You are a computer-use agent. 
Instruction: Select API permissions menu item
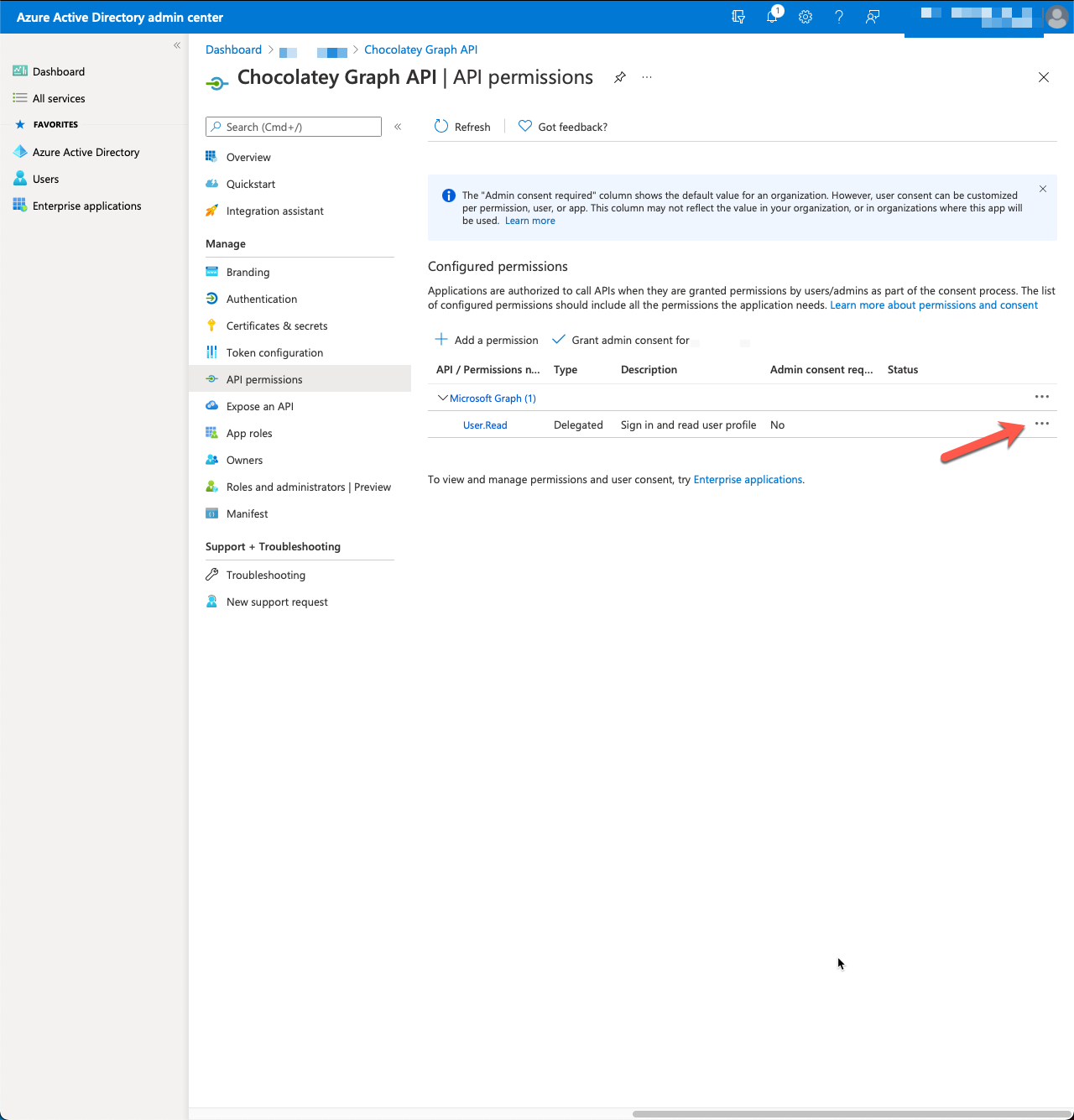300,379
